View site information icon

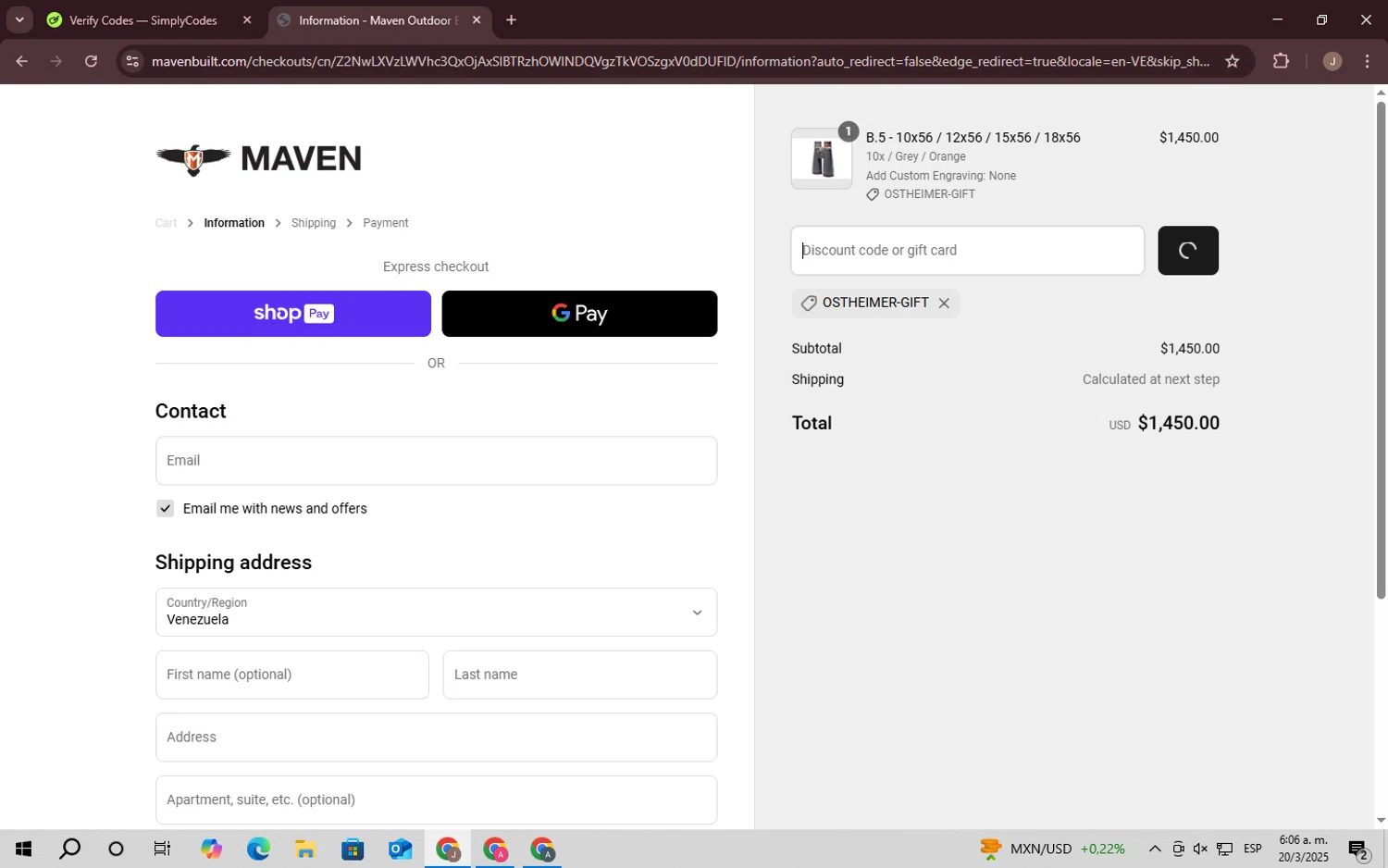click(132, 62)
